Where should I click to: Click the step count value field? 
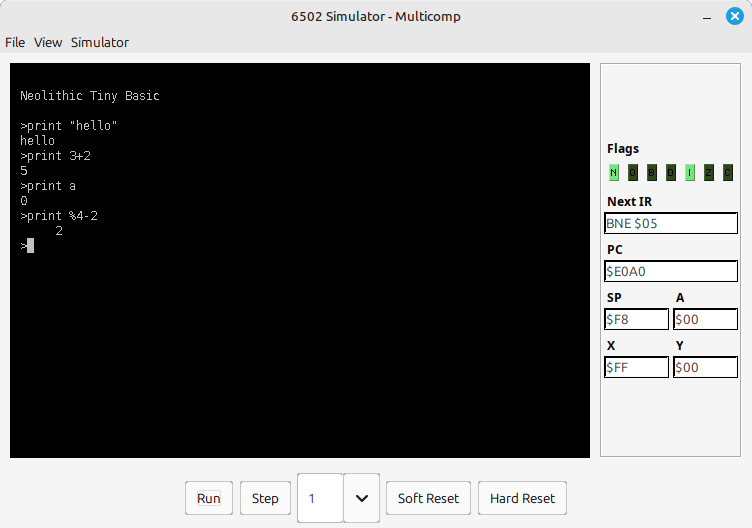[320, 498]
